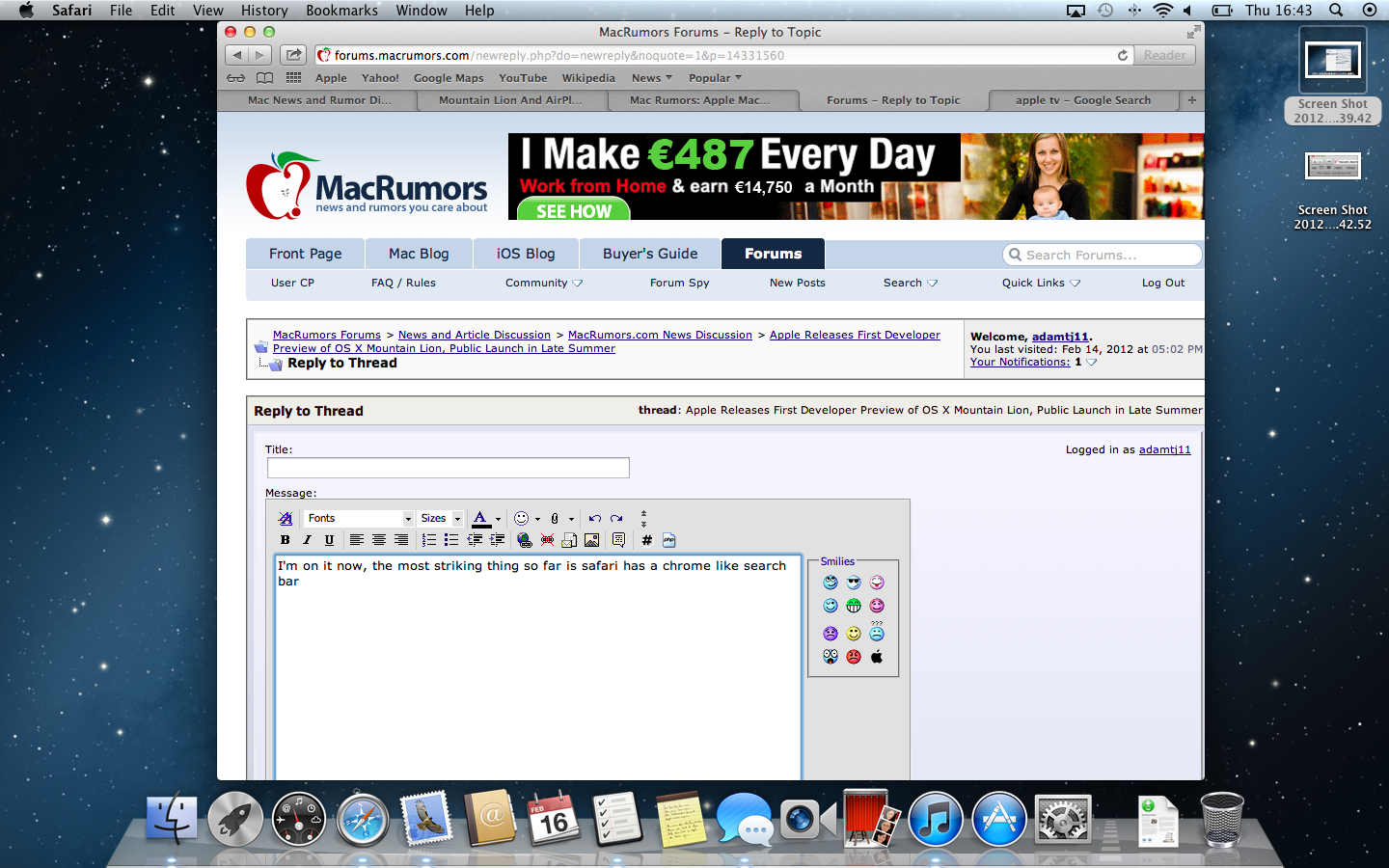The width and height of the screenshot is (1389, 868).
Task: Click the Title input field
Action: tap(449, 468)
